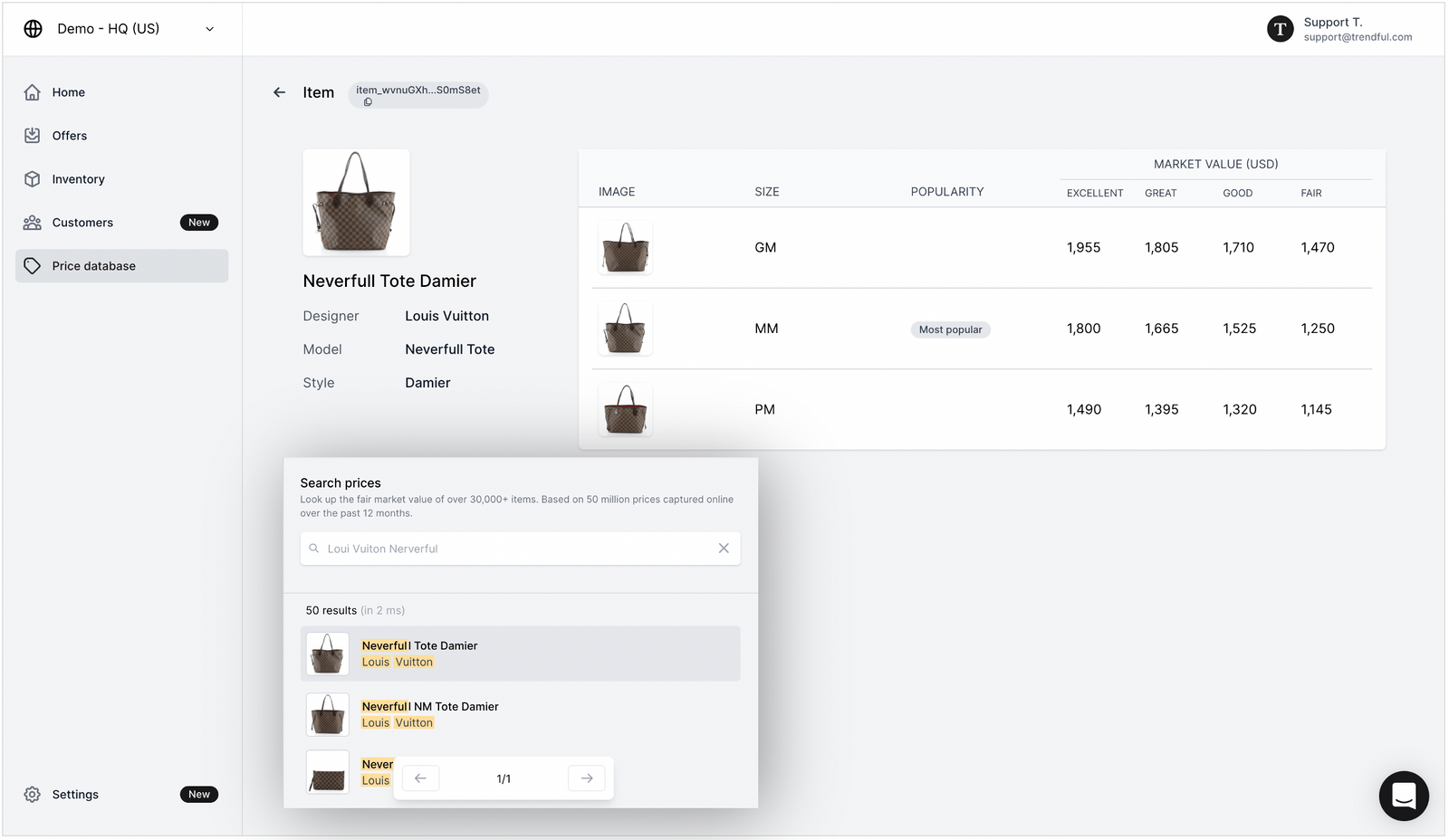Open next results page arrow
Viewport: 1449px width, 840px height.
[586, 778]
